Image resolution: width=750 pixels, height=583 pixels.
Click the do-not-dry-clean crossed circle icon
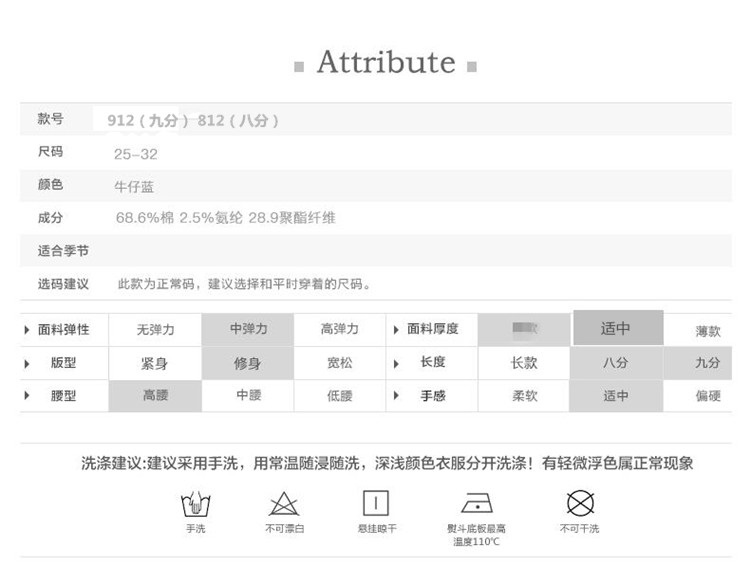point(580,503)
